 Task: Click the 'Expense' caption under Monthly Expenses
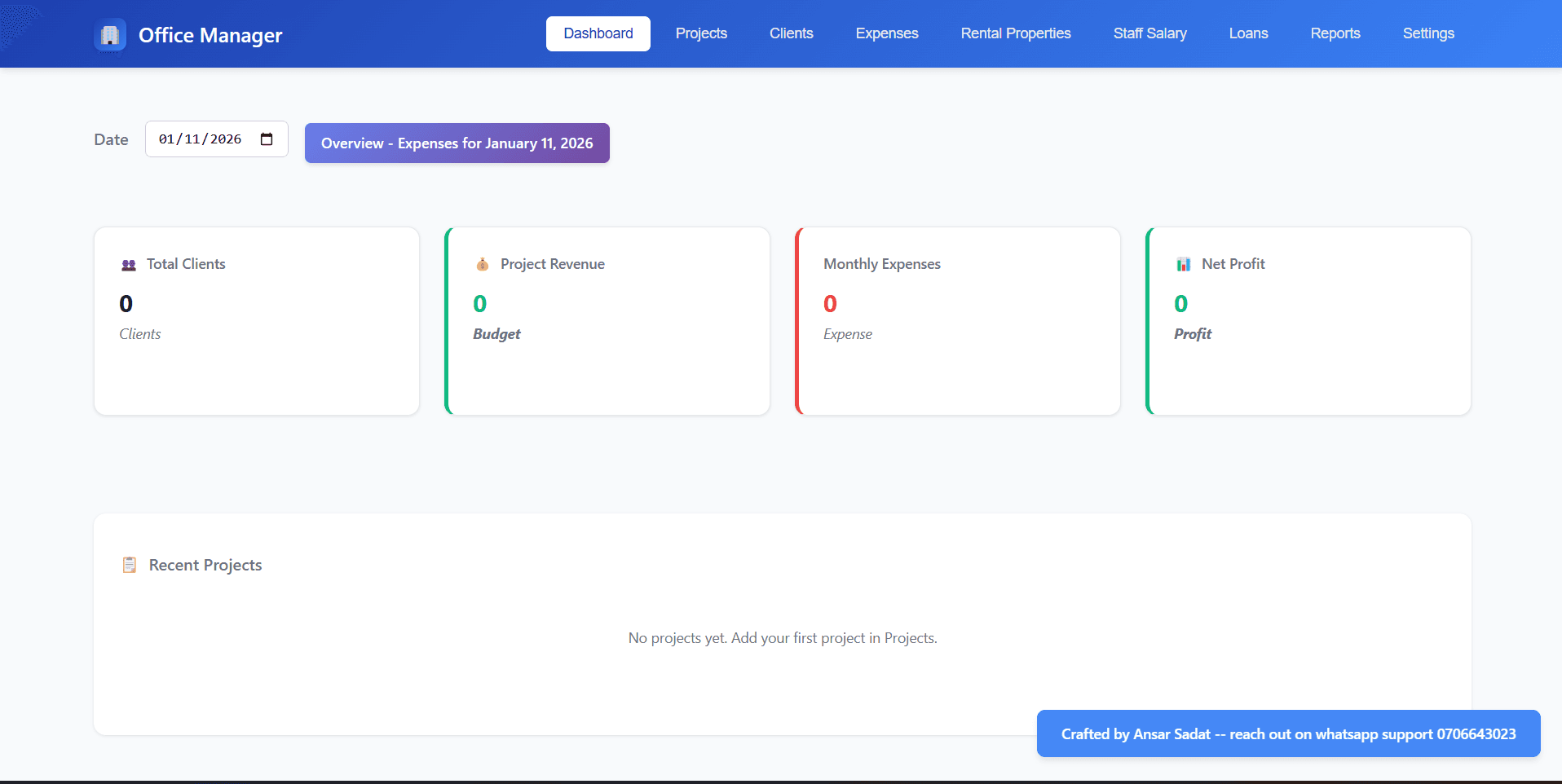click(x=848, y=334)
